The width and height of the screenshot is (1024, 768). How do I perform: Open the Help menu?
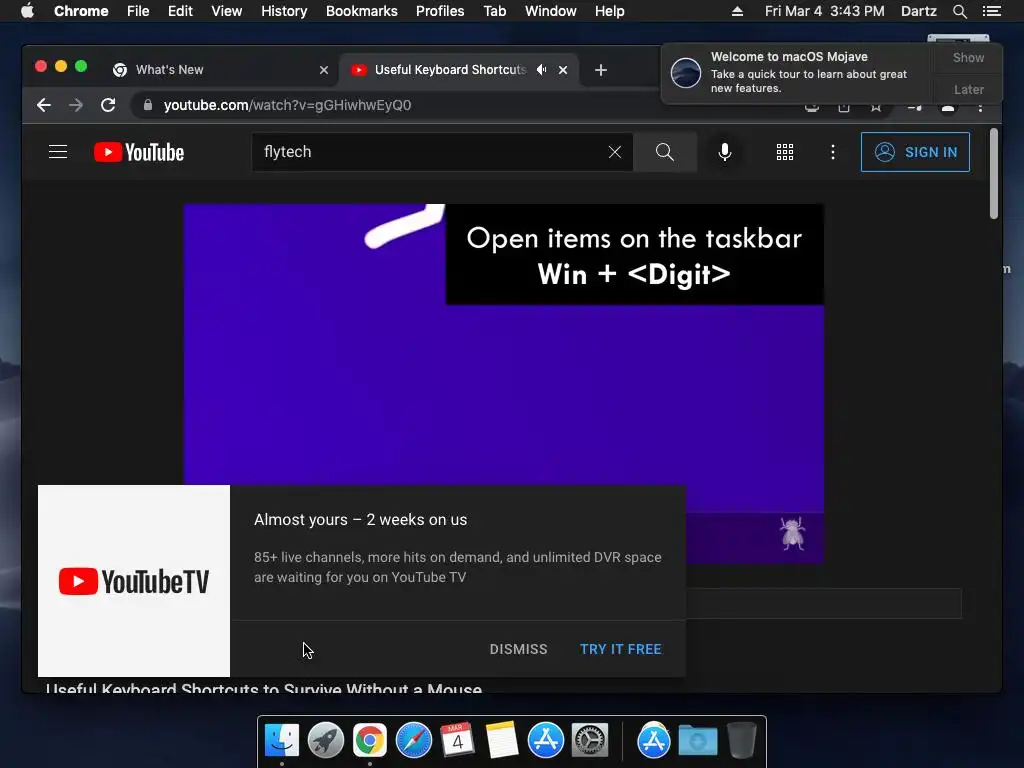click(x=609, y=11)
